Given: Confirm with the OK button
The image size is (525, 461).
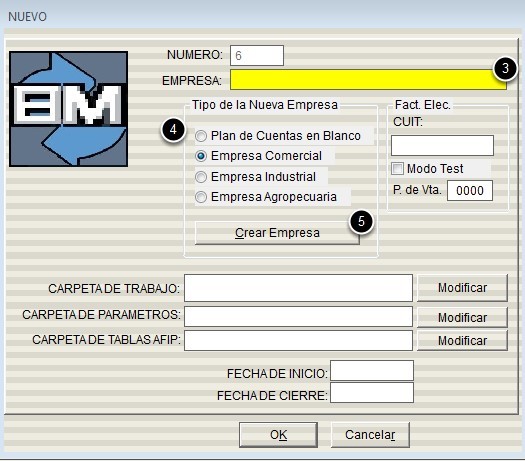Looking at the screenshot, I should 278,435.
